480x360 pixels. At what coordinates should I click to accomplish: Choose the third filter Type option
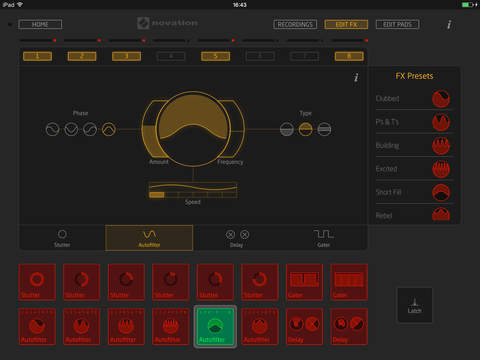[324, 129]
